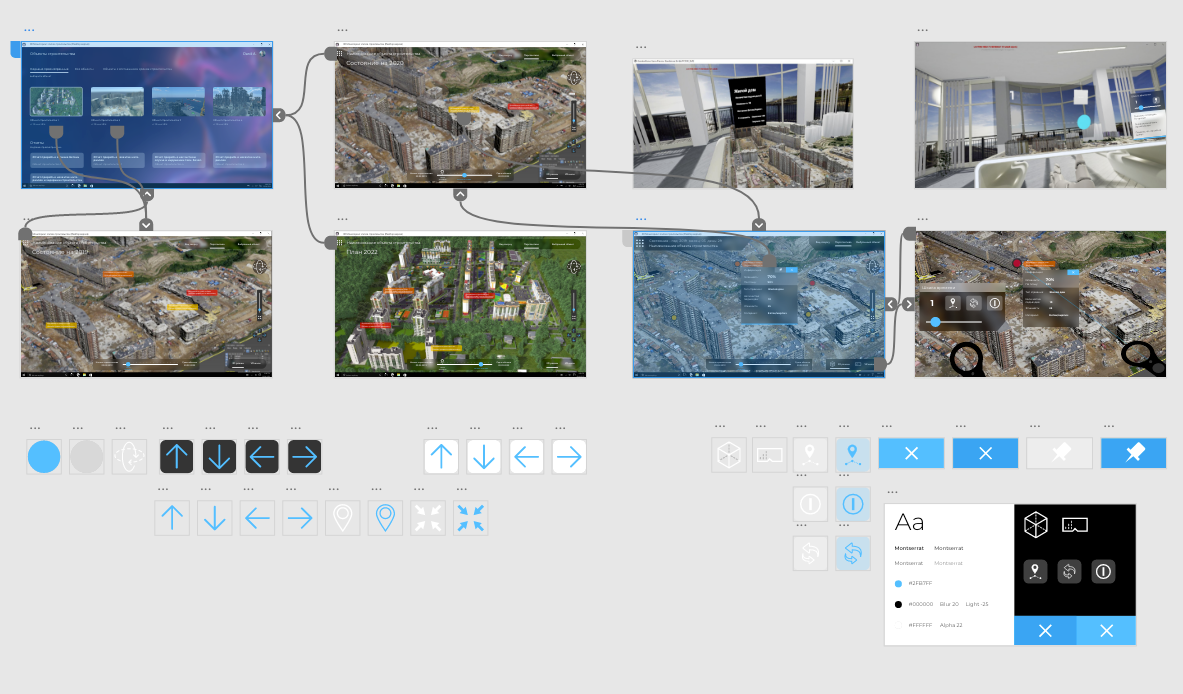Viewport: 1183px width, 694px height.
Task: Select the active blue pushpin button
Action: coord(1134,453)
